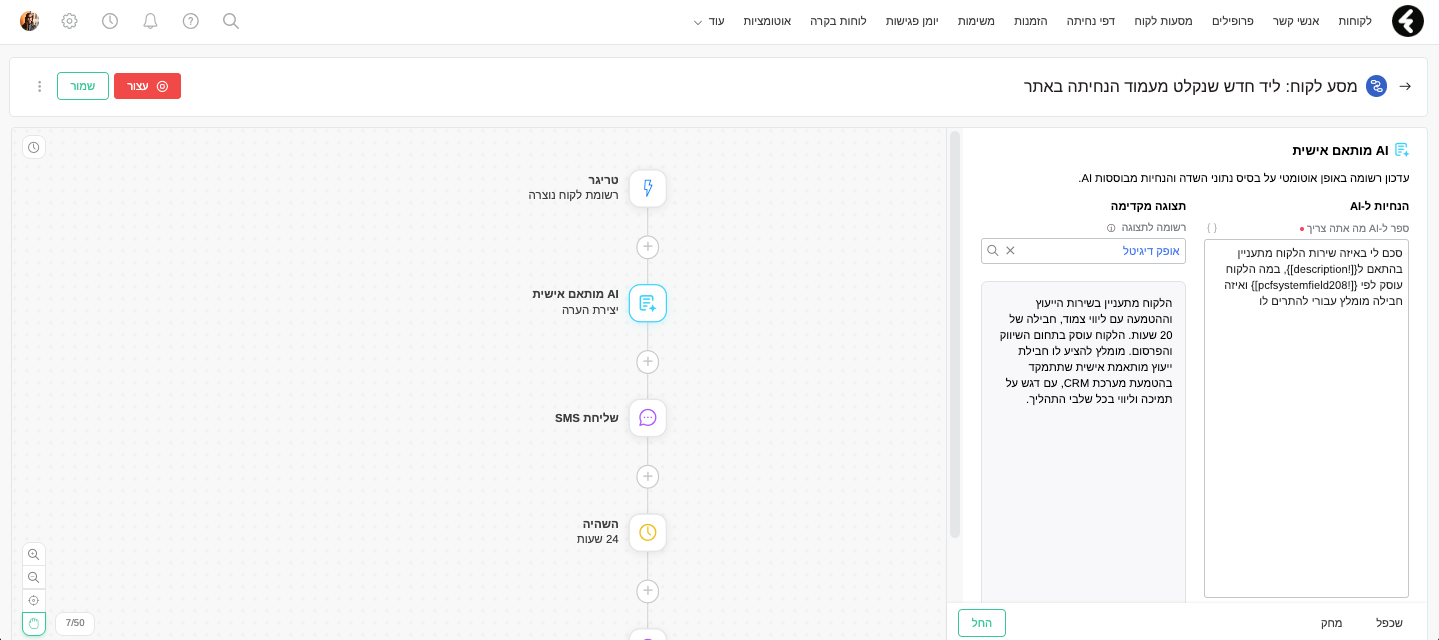Save the journey with שמור
Screen dimensions: 1439x640
(83, 86)
